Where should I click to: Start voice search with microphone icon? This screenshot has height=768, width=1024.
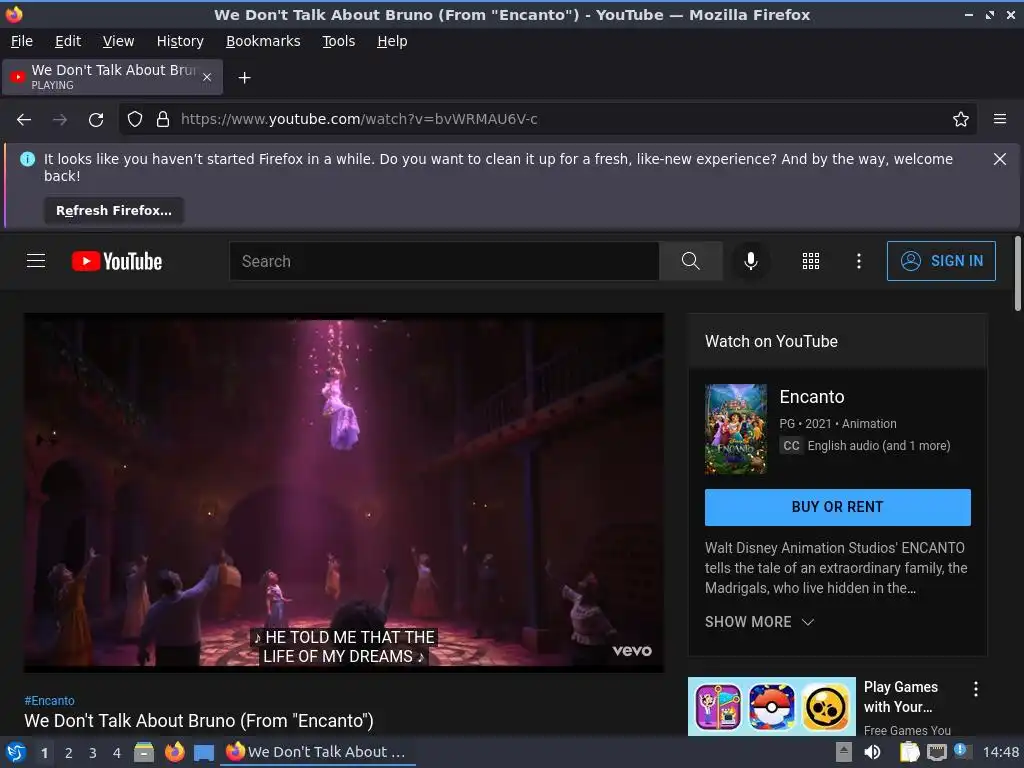[750, 261]
